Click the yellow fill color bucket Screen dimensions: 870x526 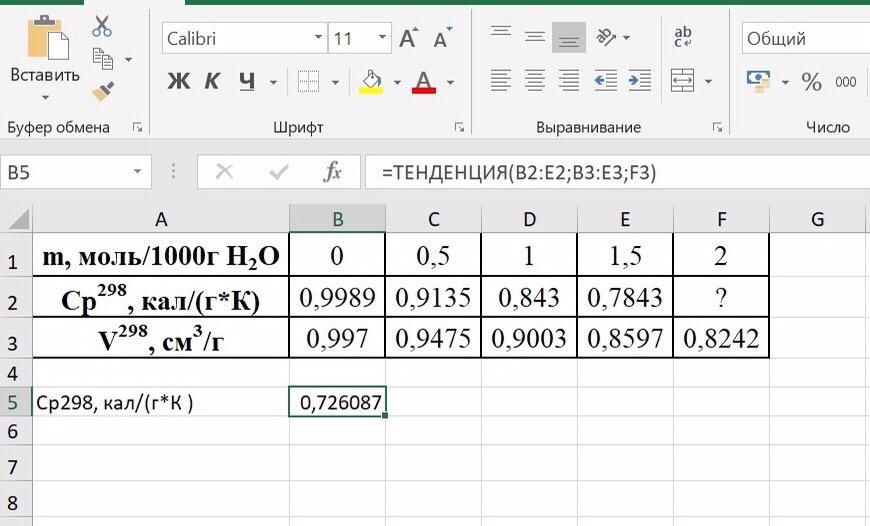point(371,81)
